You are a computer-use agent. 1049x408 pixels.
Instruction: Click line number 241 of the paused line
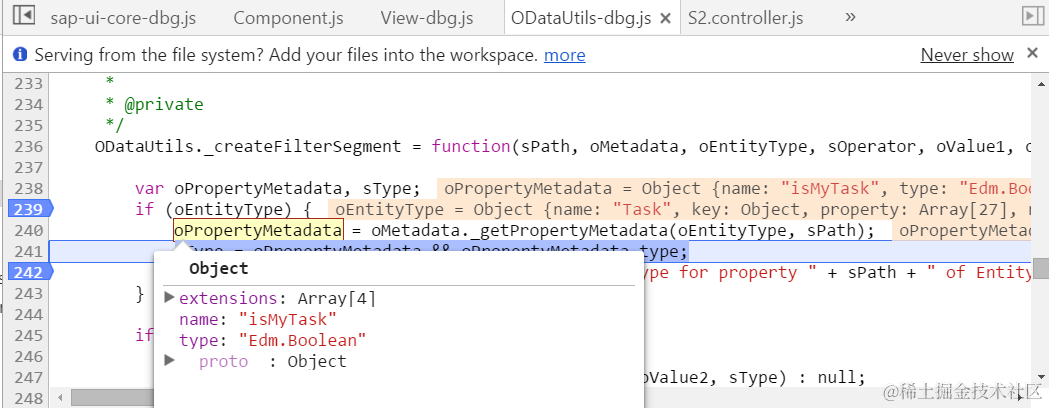click(28, 251)
